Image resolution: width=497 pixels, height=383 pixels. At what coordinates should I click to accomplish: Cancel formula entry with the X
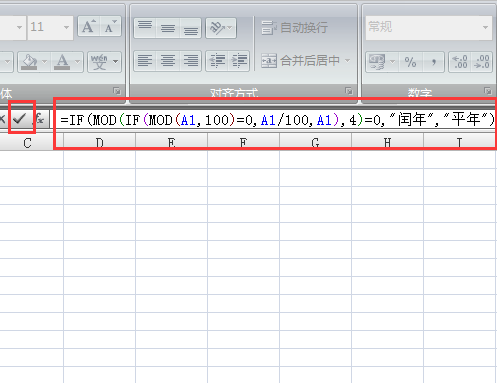coord(3,118)
